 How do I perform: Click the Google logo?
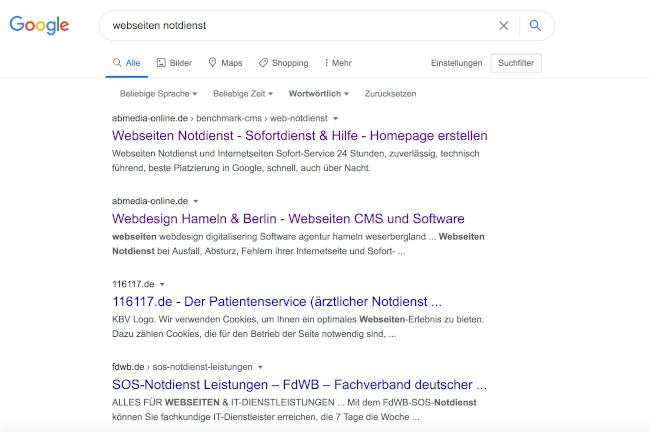coord(39,25)
